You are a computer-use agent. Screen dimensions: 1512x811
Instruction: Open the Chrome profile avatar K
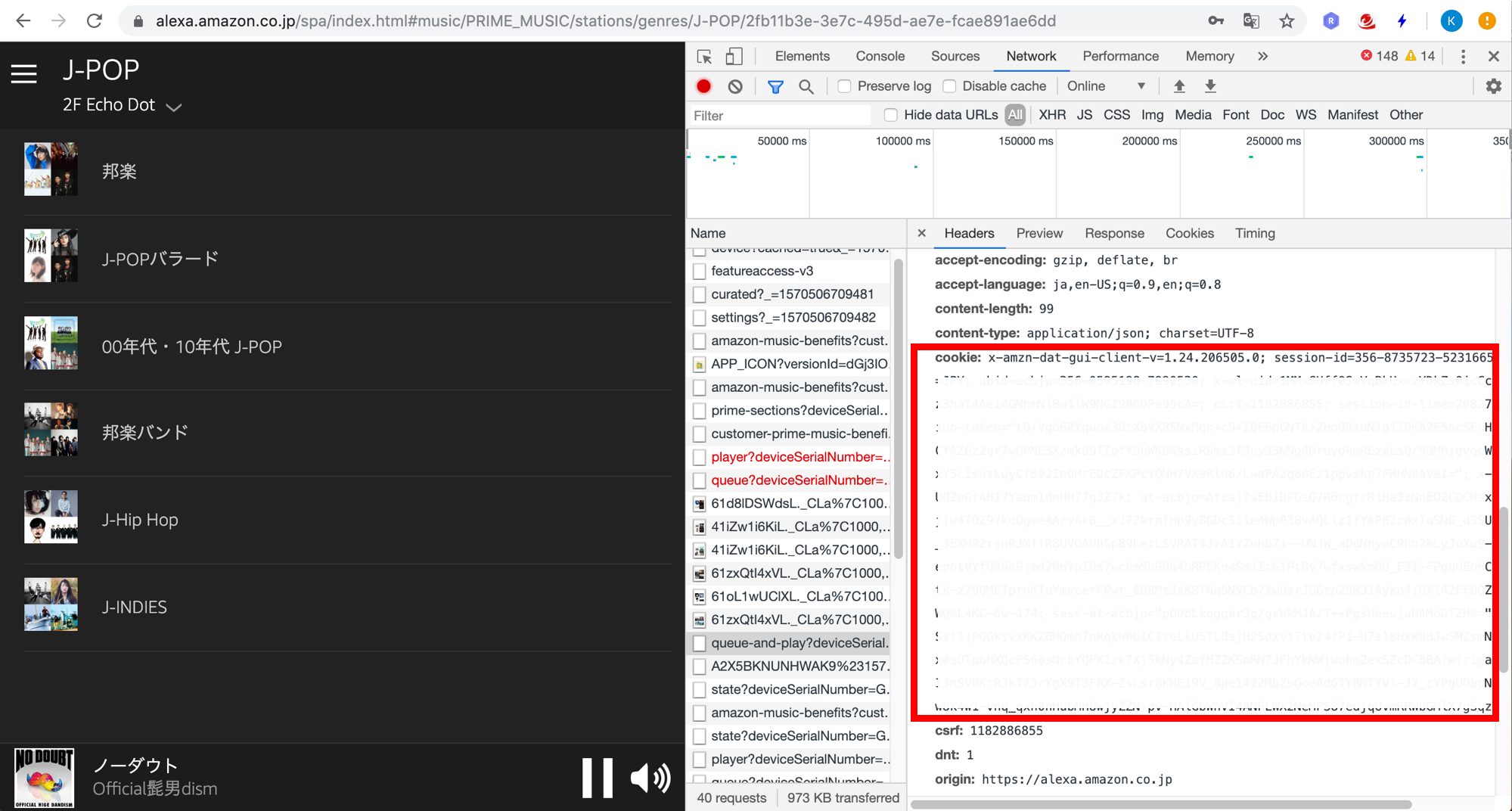click(x=1451, y=21)
